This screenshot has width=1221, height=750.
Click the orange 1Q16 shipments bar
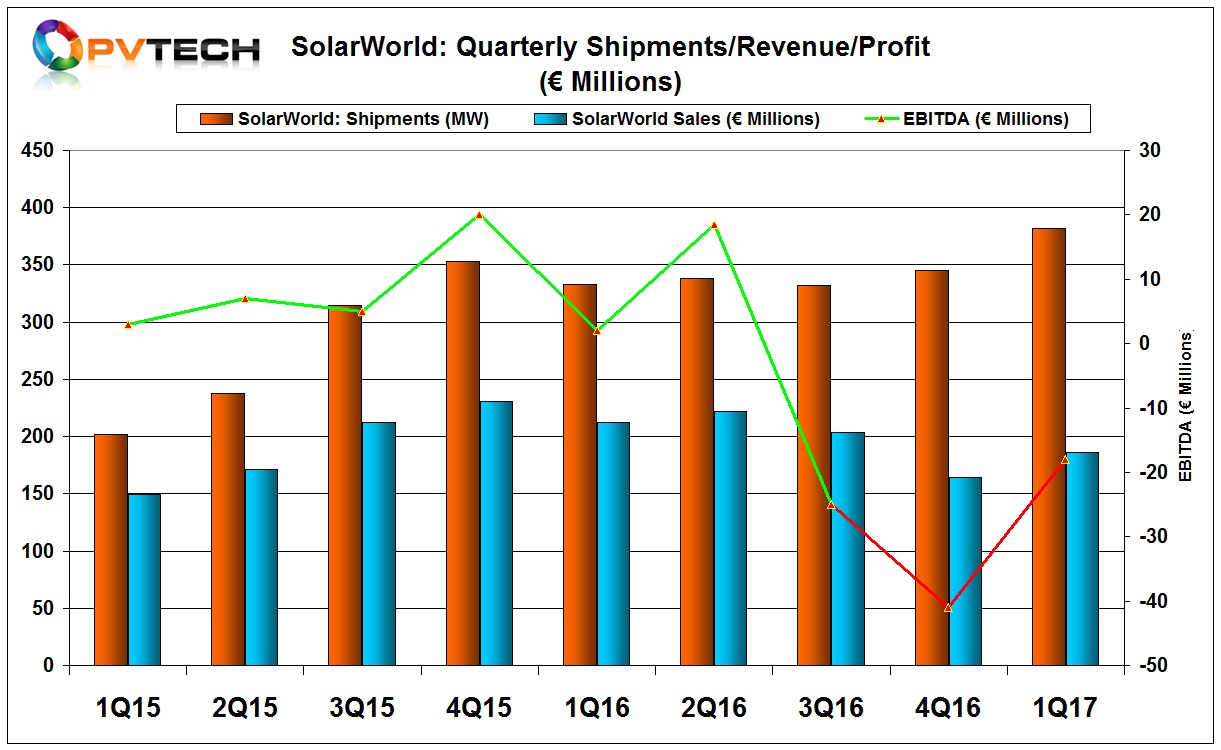579,475
